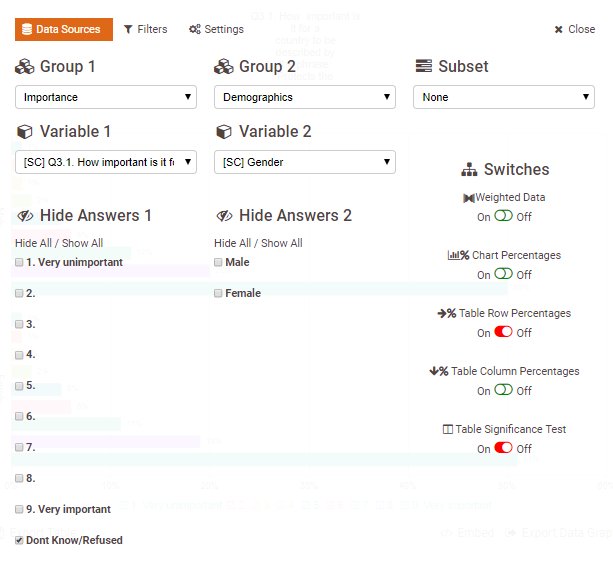
Task: Toggle the Table Row Percentages switch
Action: tap(503, 332)
